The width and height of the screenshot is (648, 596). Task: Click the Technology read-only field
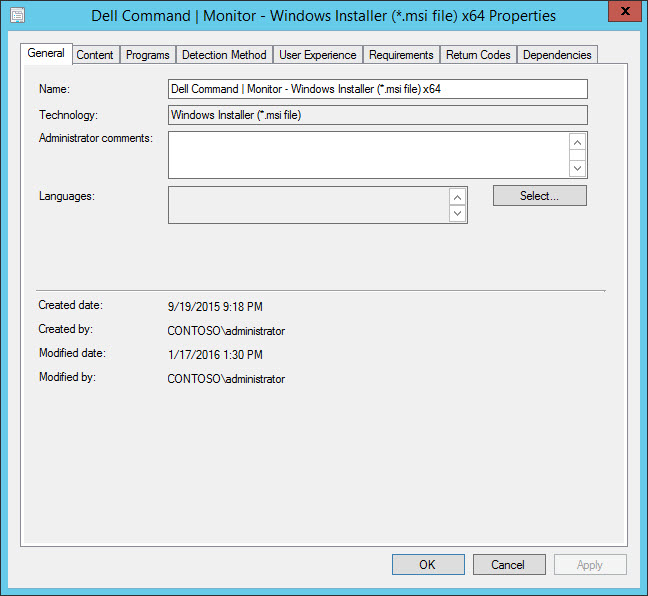377,116
